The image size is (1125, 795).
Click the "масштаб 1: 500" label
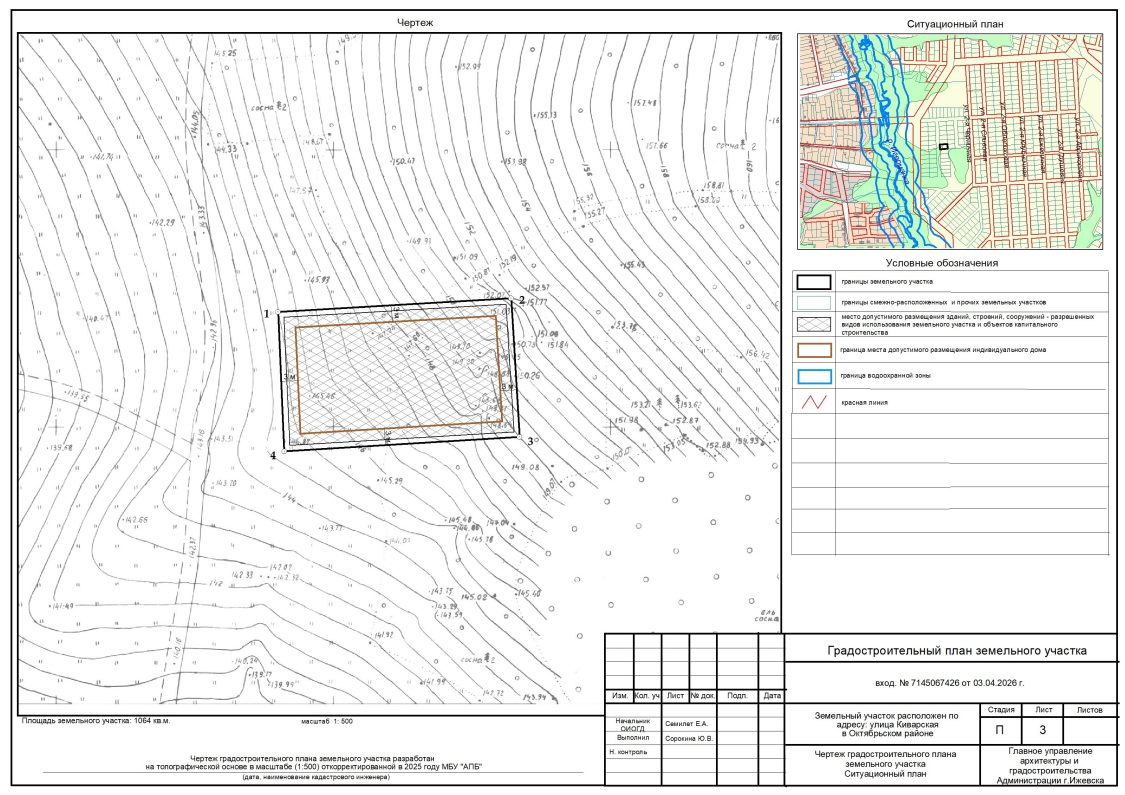pyautogui.click(x=326, y=721)
